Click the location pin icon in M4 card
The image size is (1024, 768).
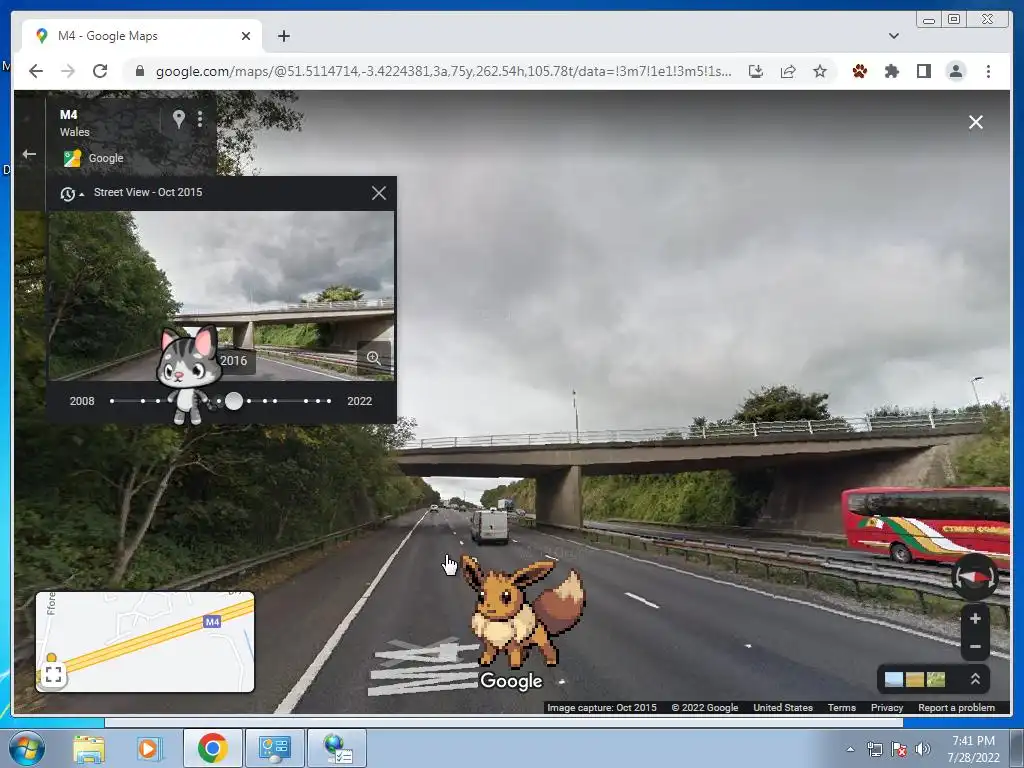(178, 119)
